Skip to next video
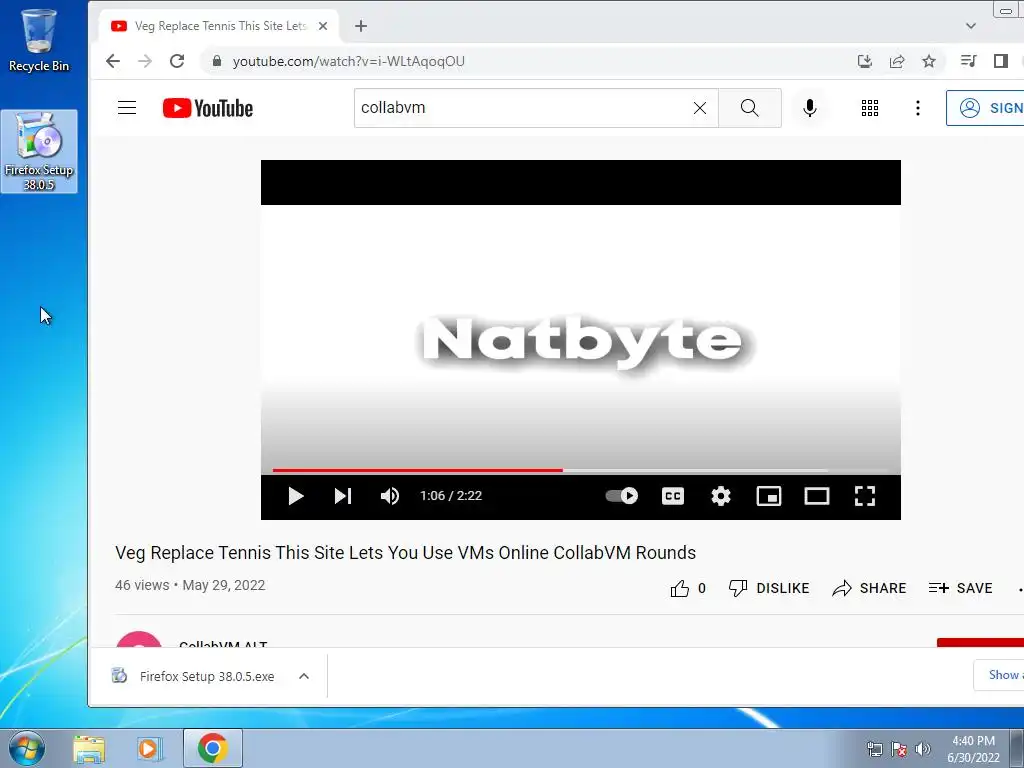This screenshot has width=1024, height=768. click(x=343, y=496)
